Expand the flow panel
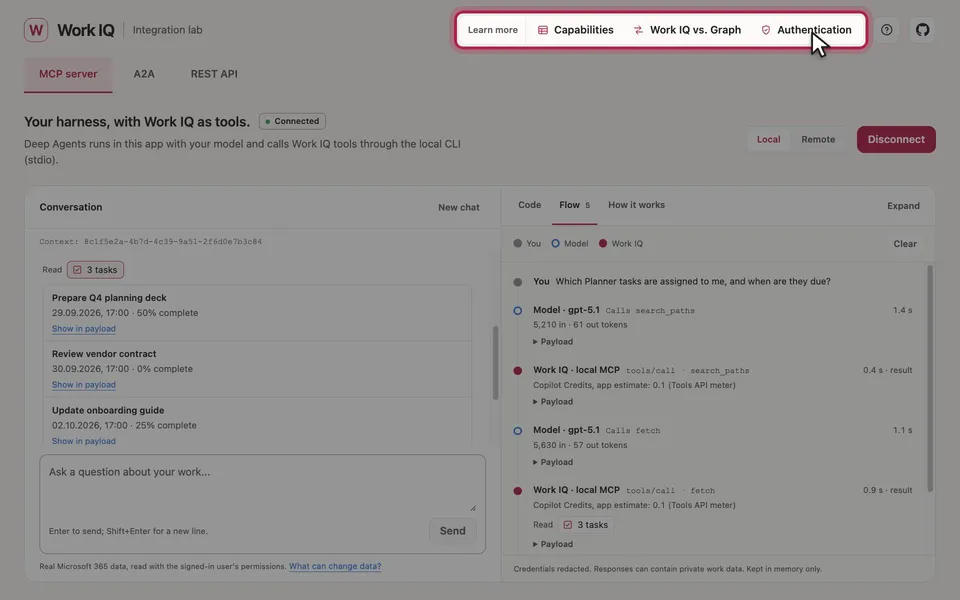Image resolution: width=960 pixels, height=600 pixels. [x=903, y=206]
